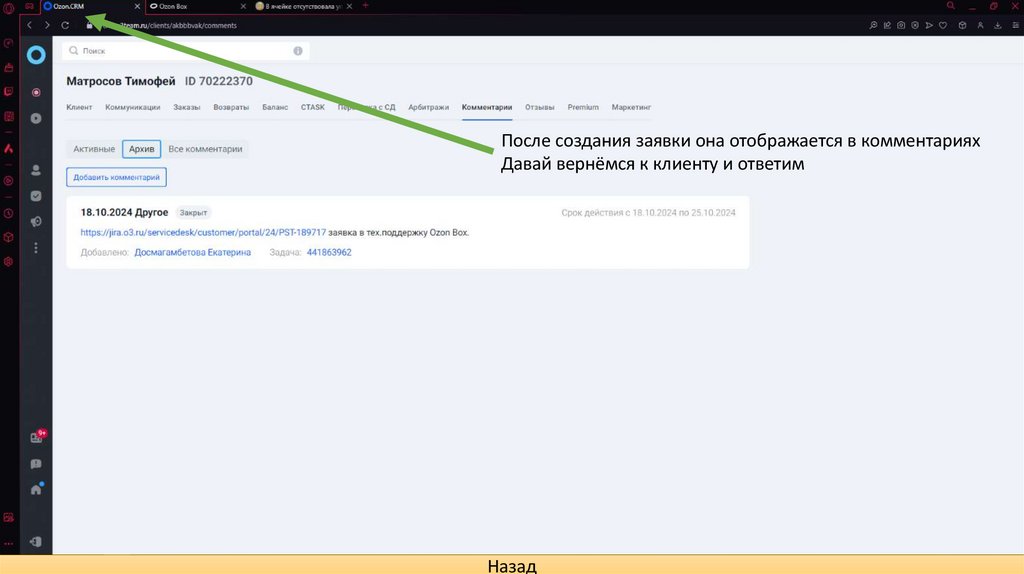Image resolution: width=1024 pixels, height=574 pixels.
Task: Click the Ozon CRM logo in sidebar
Action: pos(36,55)
